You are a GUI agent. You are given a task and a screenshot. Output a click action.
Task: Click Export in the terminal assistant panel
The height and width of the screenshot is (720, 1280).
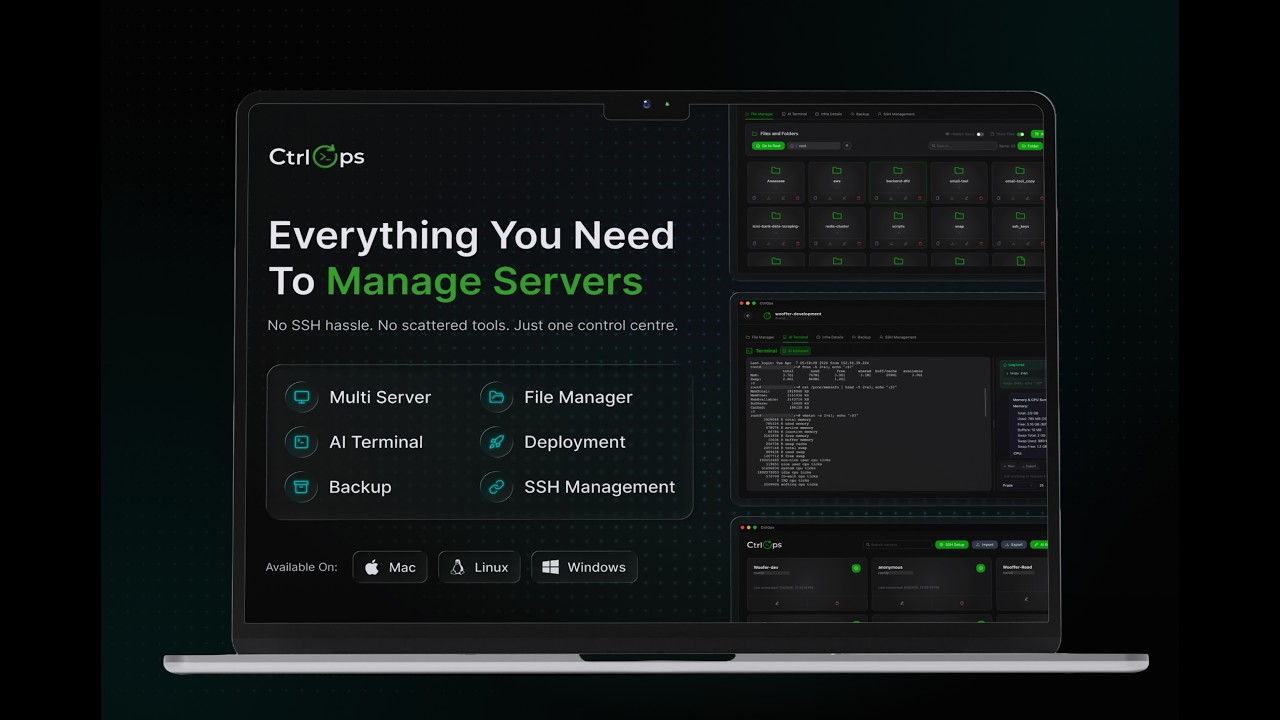click(1030, 466)
